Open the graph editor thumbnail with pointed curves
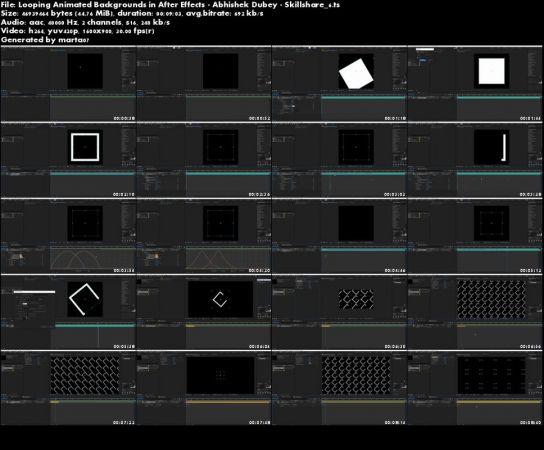This screenshot has height=450, width=544. point(204,236)
